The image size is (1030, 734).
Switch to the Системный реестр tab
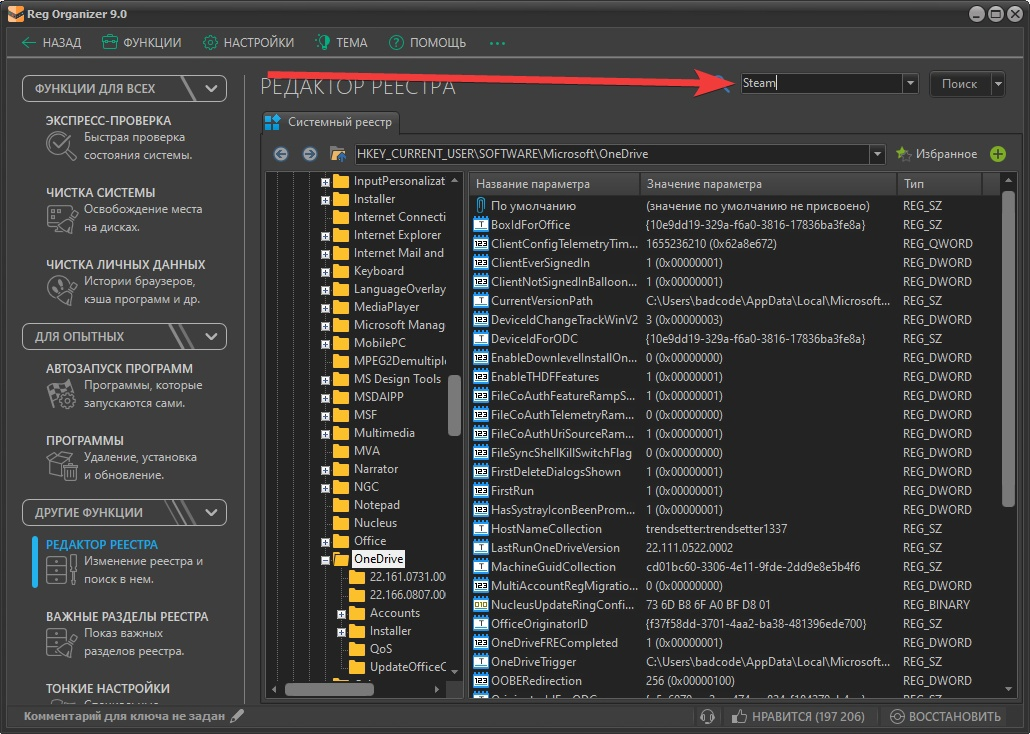tap(329, 122)
